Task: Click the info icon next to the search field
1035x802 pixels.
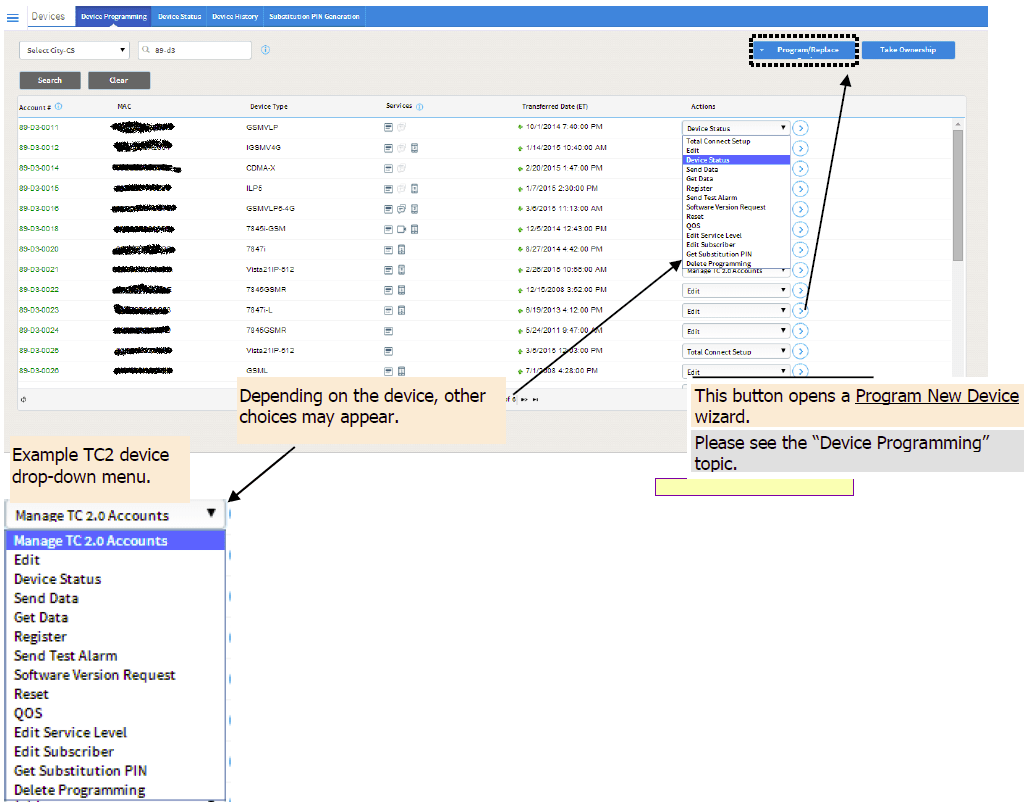Action: point(265,49)
